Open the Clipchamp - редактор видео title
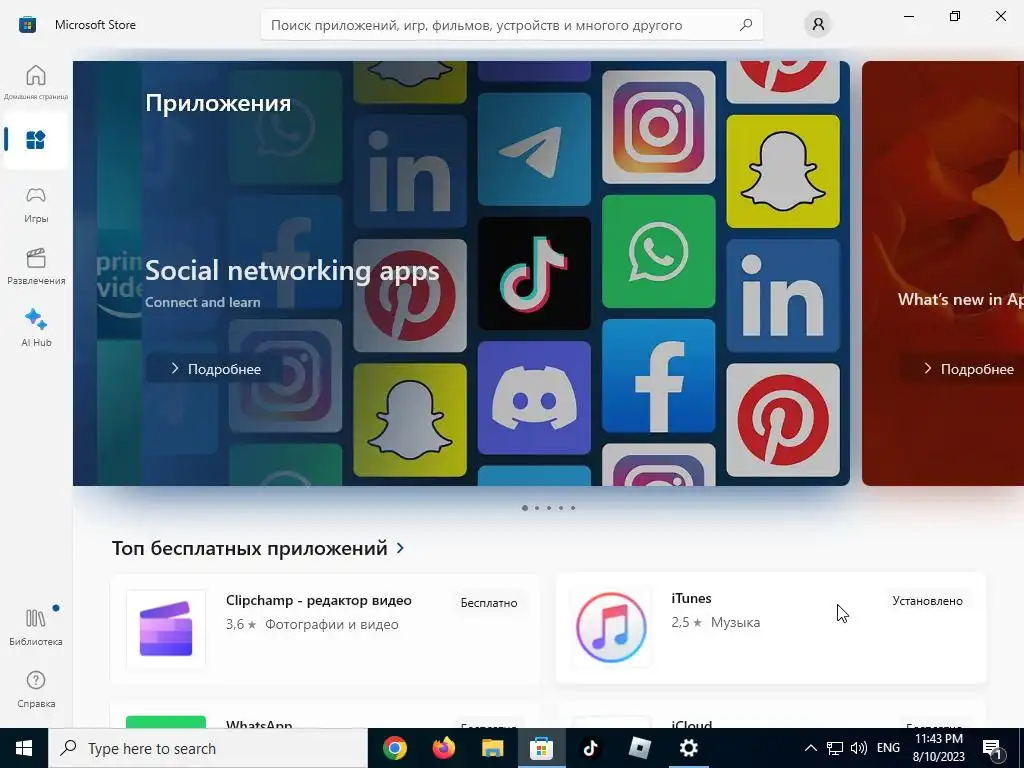This screenshot has height=768, width=1024. (x=319, y=600)
